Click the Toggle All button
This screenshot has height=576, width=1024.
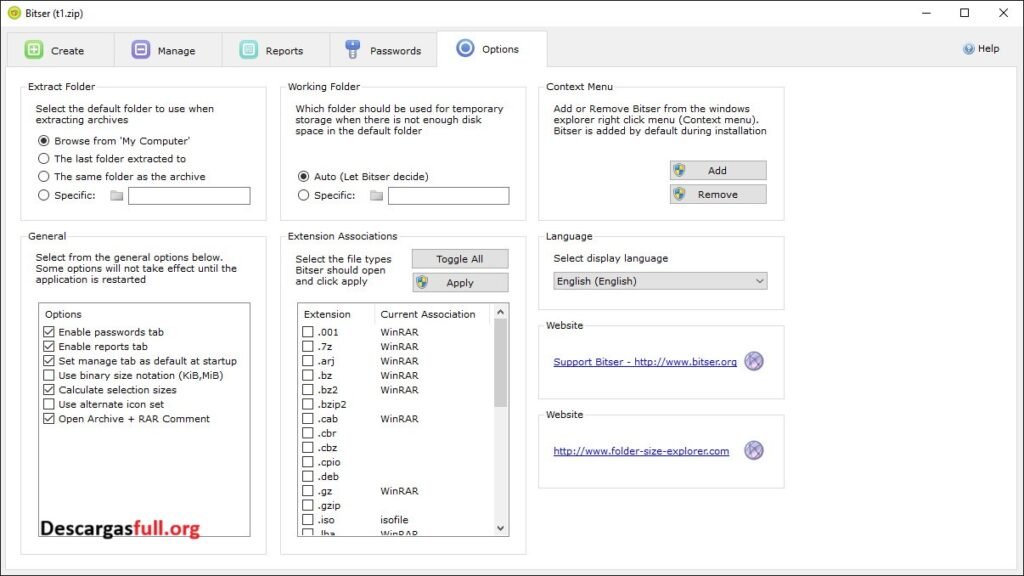(x=459, y=258)
